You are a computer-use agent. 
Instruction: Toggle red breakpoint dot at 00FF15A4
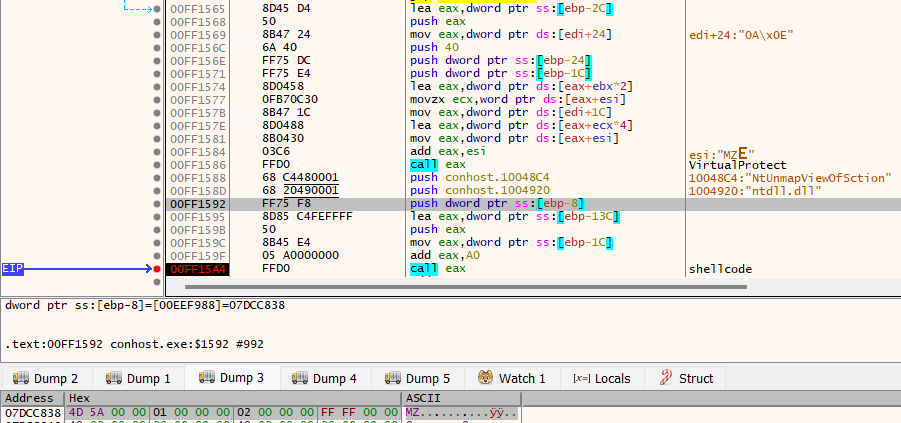tap(157, 269)
